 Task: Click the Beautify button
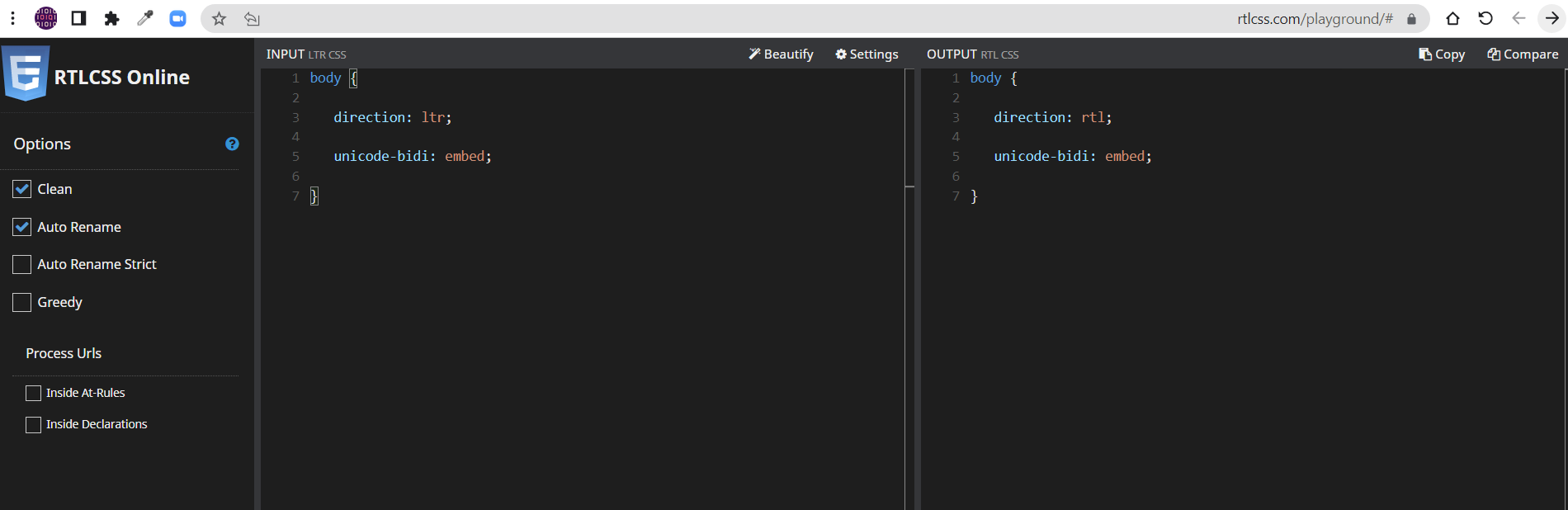(781, 54)
